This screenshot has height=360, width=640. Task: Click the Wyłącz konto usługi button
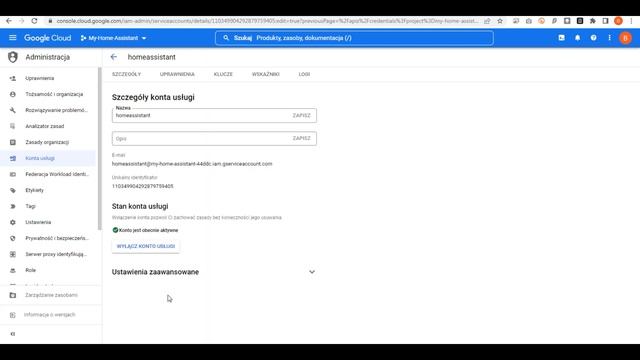pyautogui.click(x=146, y=246)
